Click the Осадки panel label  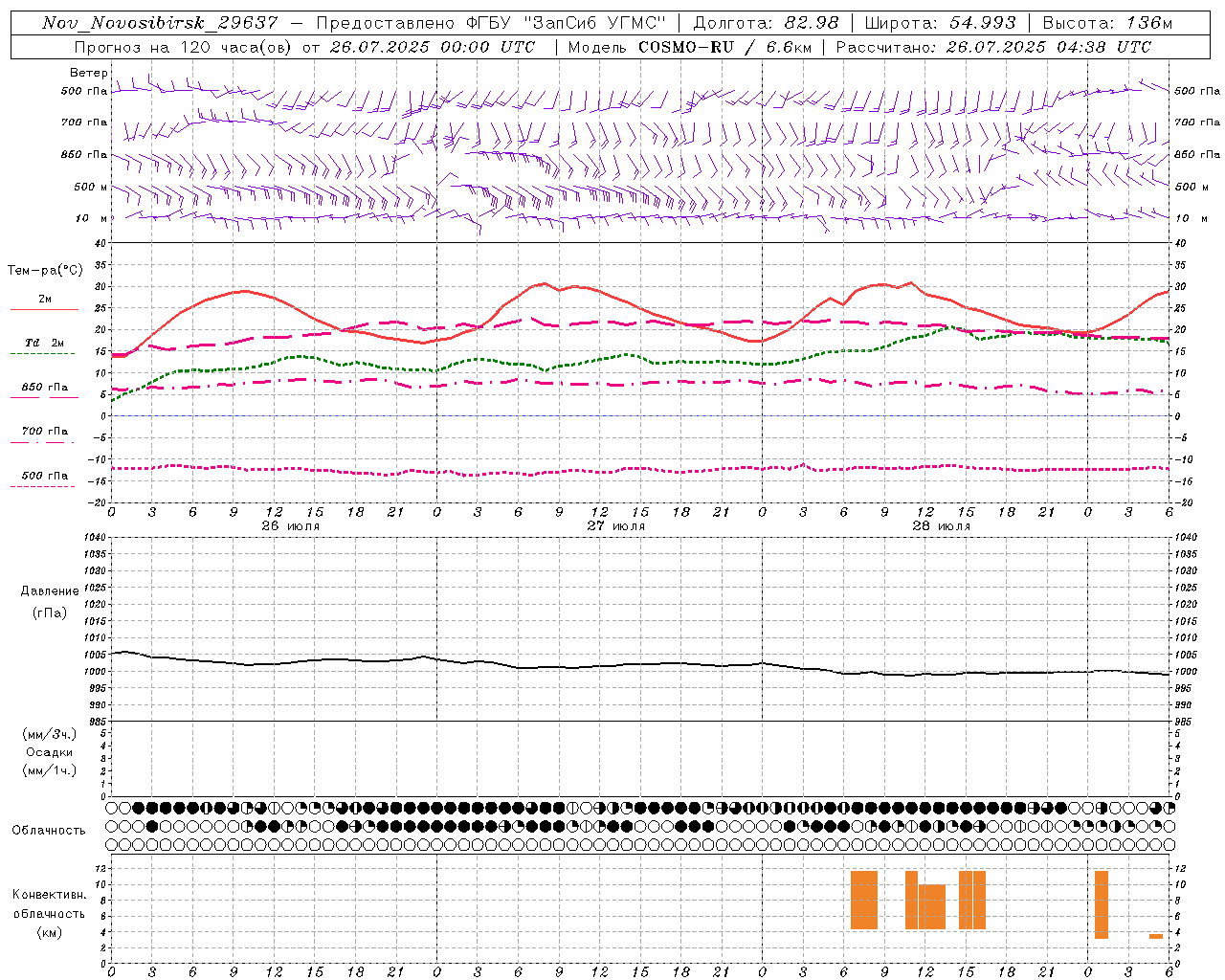pyautogui.click(x=50, y=752)
